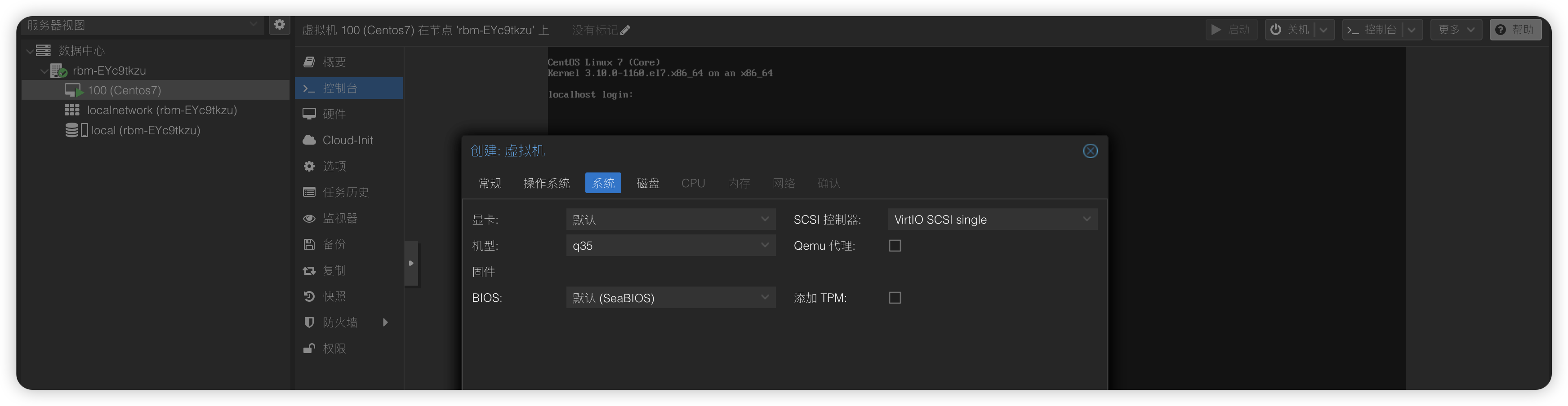
Task: Open the Task History (任务历史) panel
Action: [345, 193]
